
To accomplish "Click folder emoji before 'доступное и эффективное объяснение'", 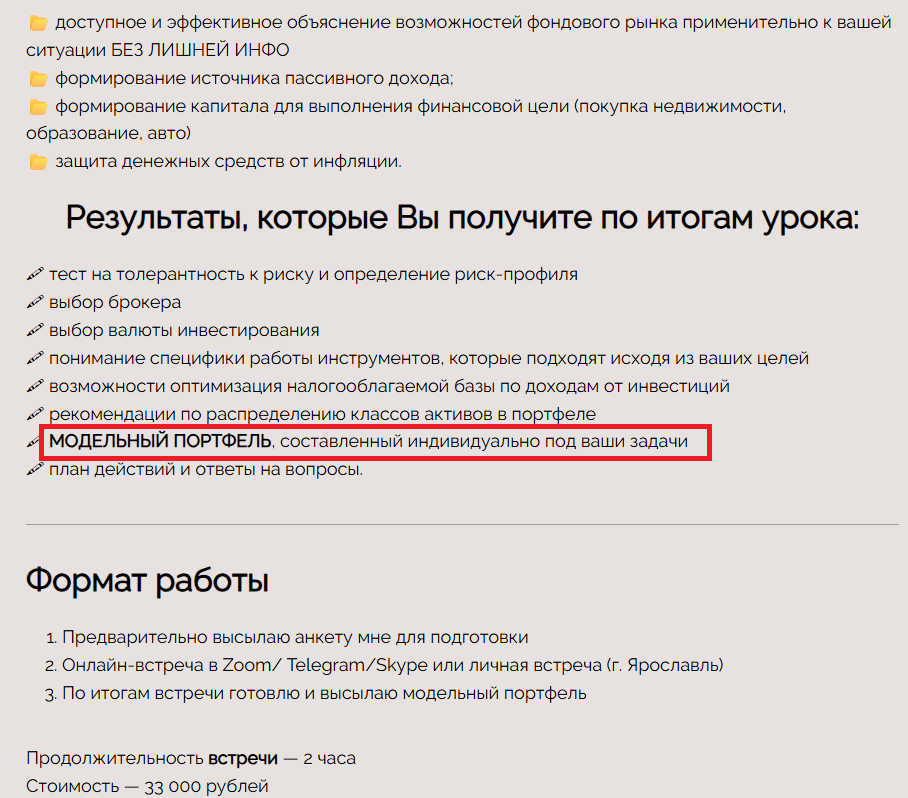I will [x=39, y=23].
